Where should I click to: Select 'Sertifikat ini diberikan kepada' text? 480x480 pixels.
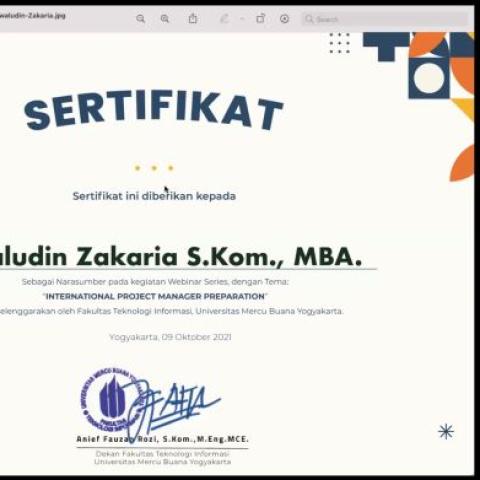(x=154, y=196)
